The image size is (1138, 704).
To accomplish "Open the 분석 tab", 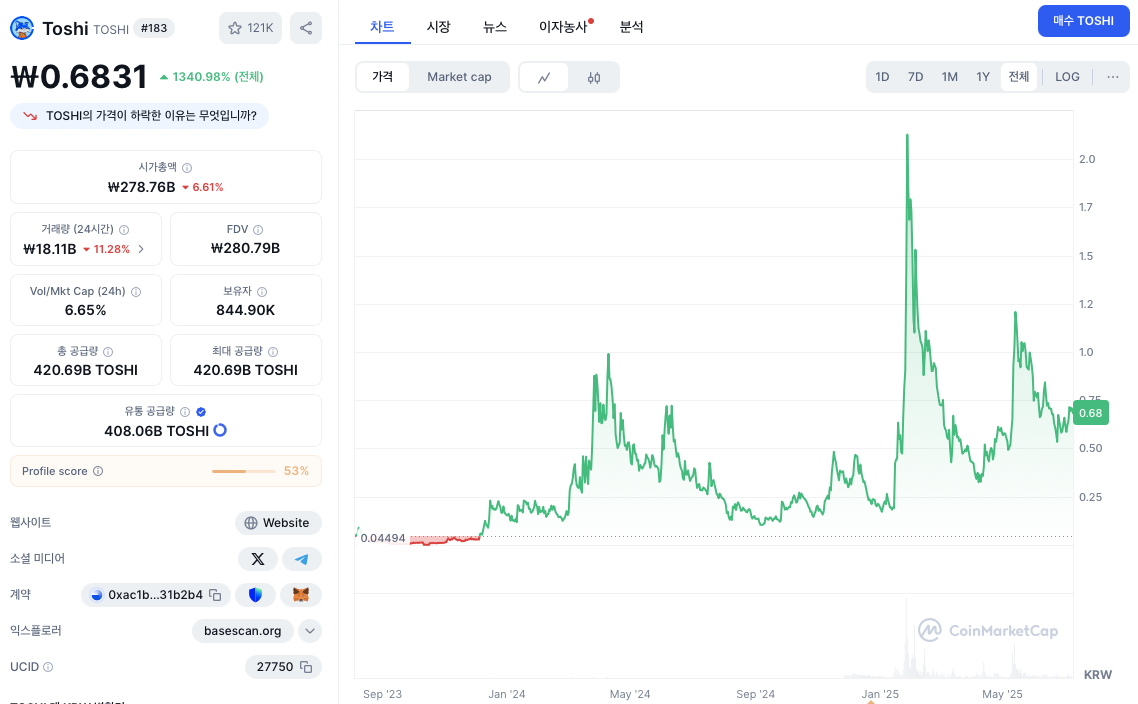I will [631, 27].
